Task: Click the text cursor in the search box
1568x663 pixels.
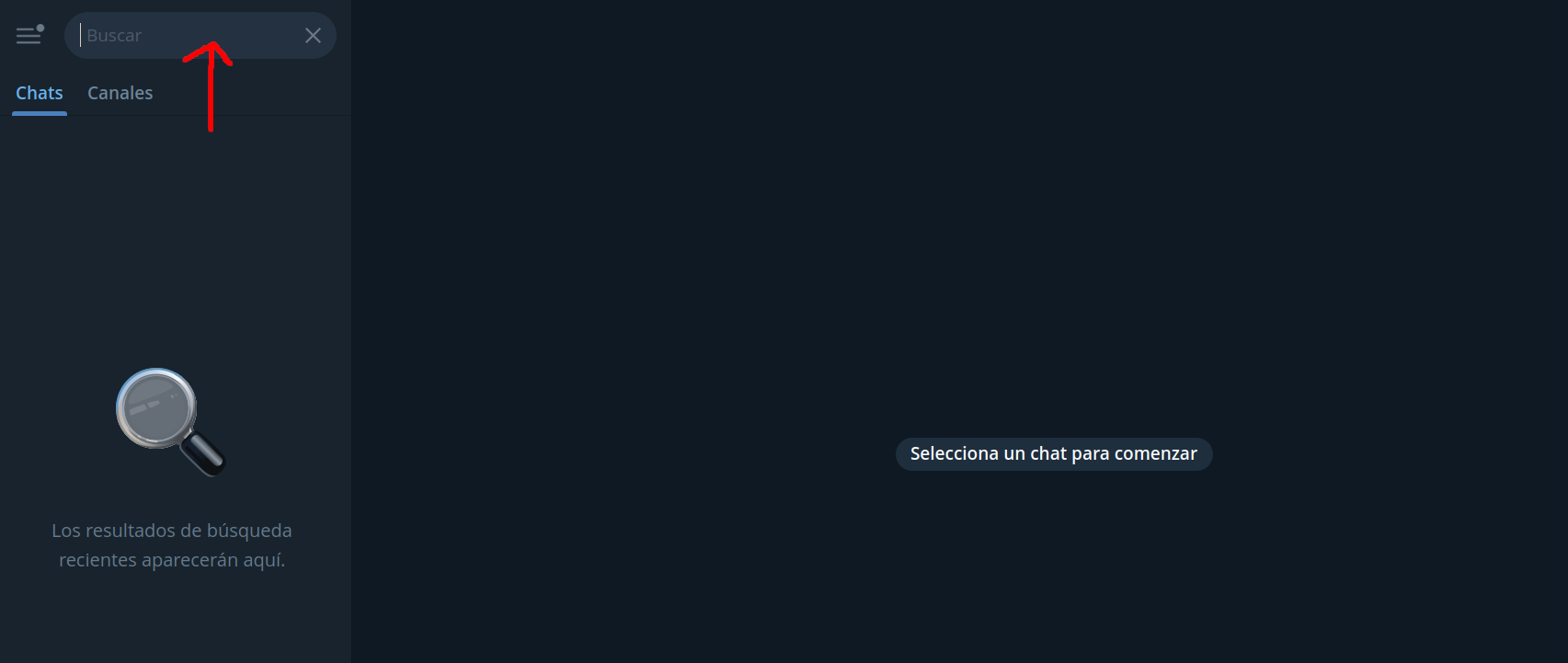Action: click(80, 36)
